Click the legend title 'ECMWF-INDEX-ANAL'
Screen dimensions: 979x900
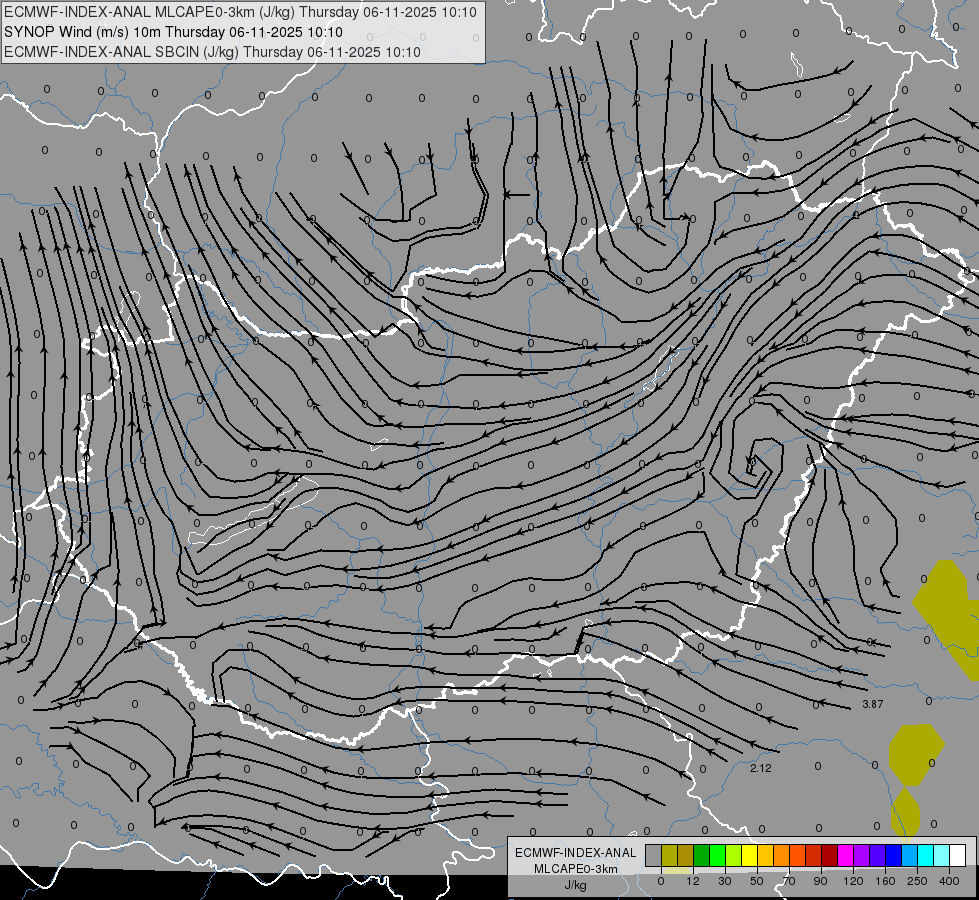pyautogui.click(x=576, y=853)
